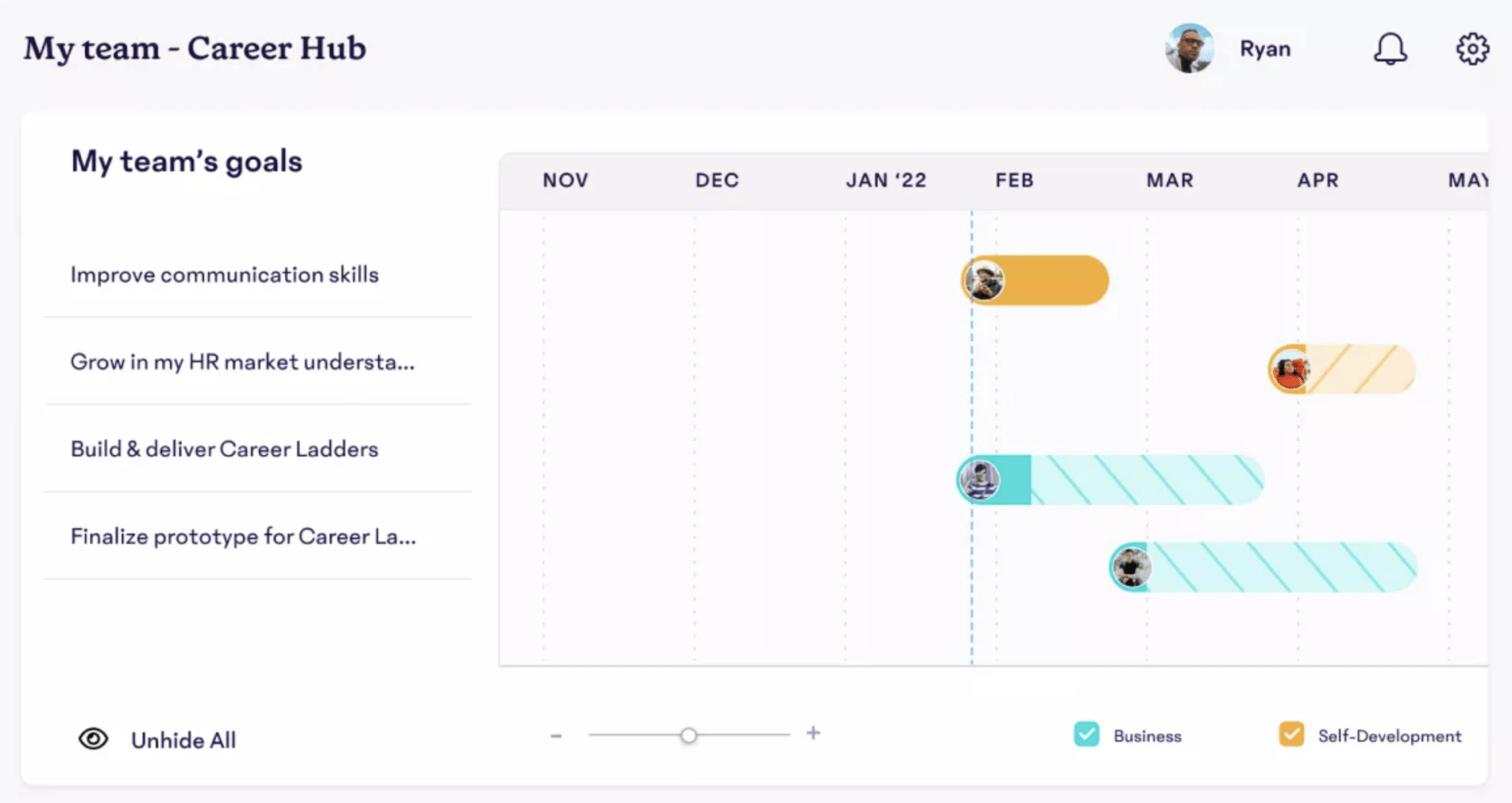Click the zoom out minus icon
Screen dimensions: 1512x803
pos(556,735)
